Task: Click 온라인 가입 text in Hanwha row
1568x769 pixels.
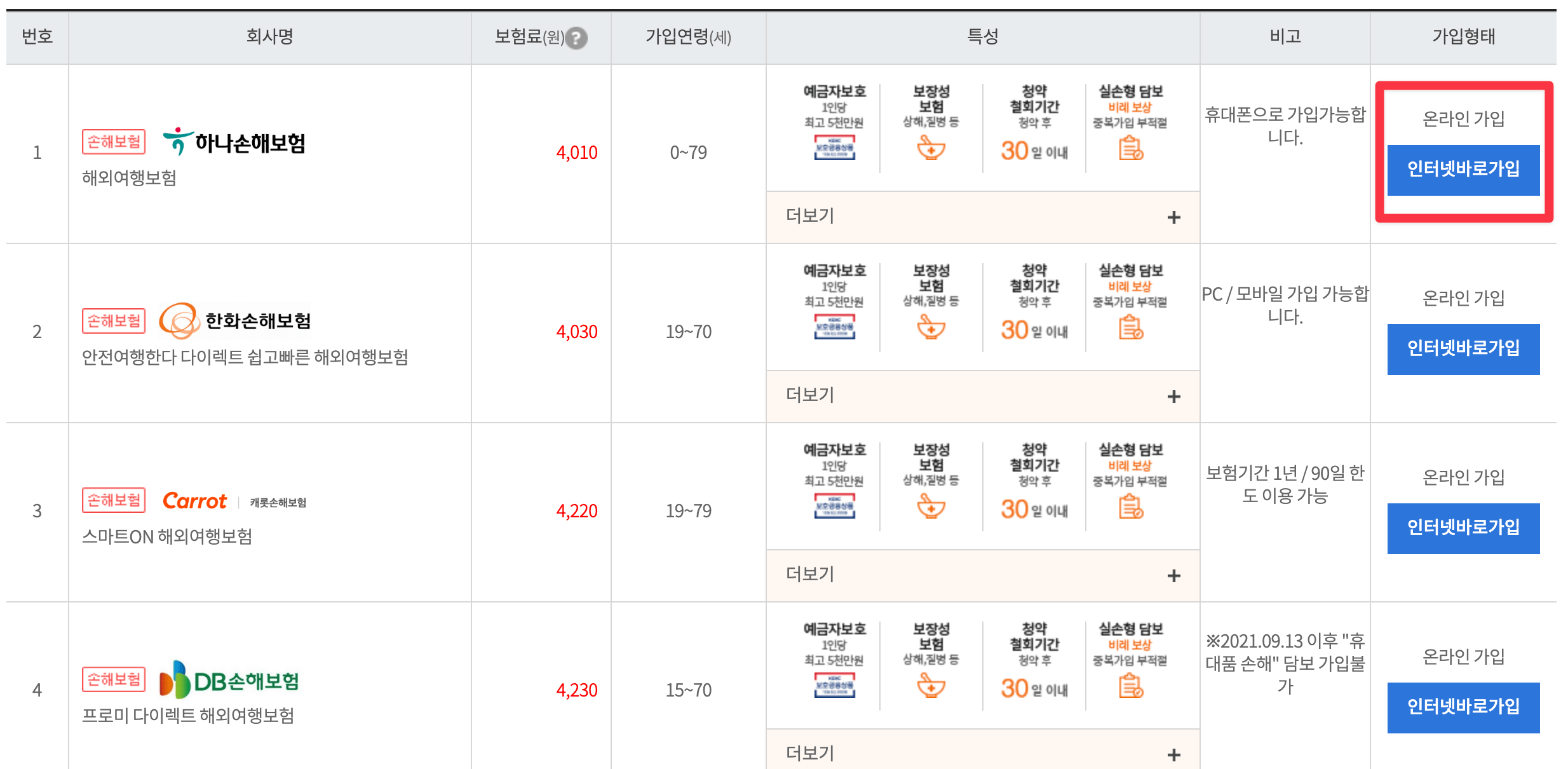Action: [1463, 298]
